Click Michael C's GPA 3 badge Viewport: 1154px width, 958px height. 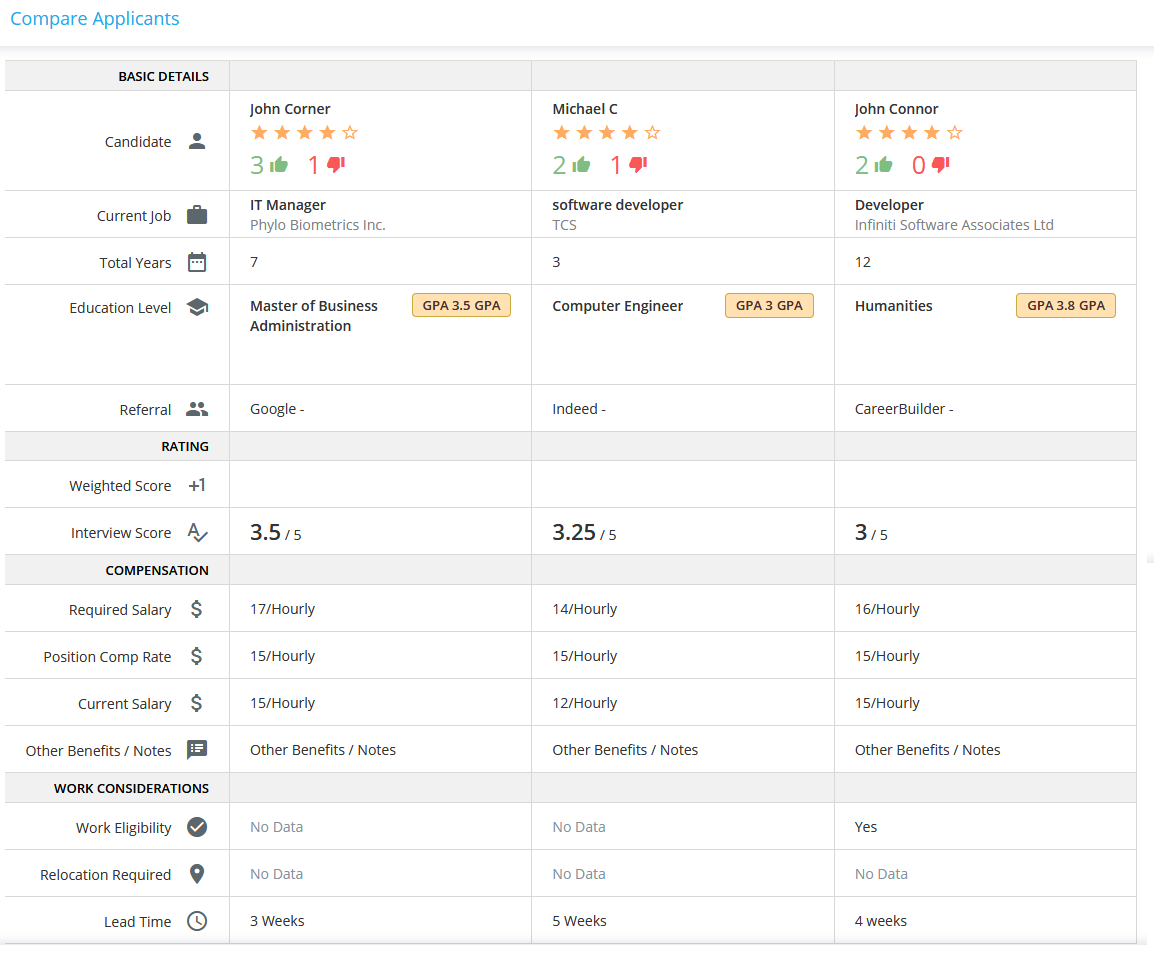pos(769,305)
